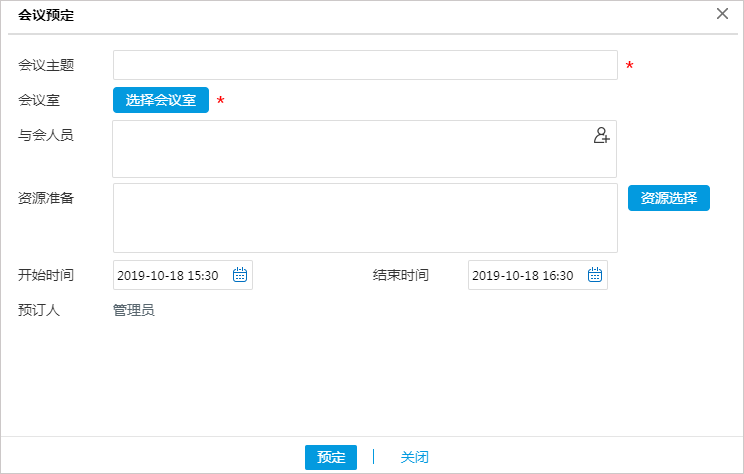
Task: Click inside the 资源准备 text area
Action: (x=365, y=217)
